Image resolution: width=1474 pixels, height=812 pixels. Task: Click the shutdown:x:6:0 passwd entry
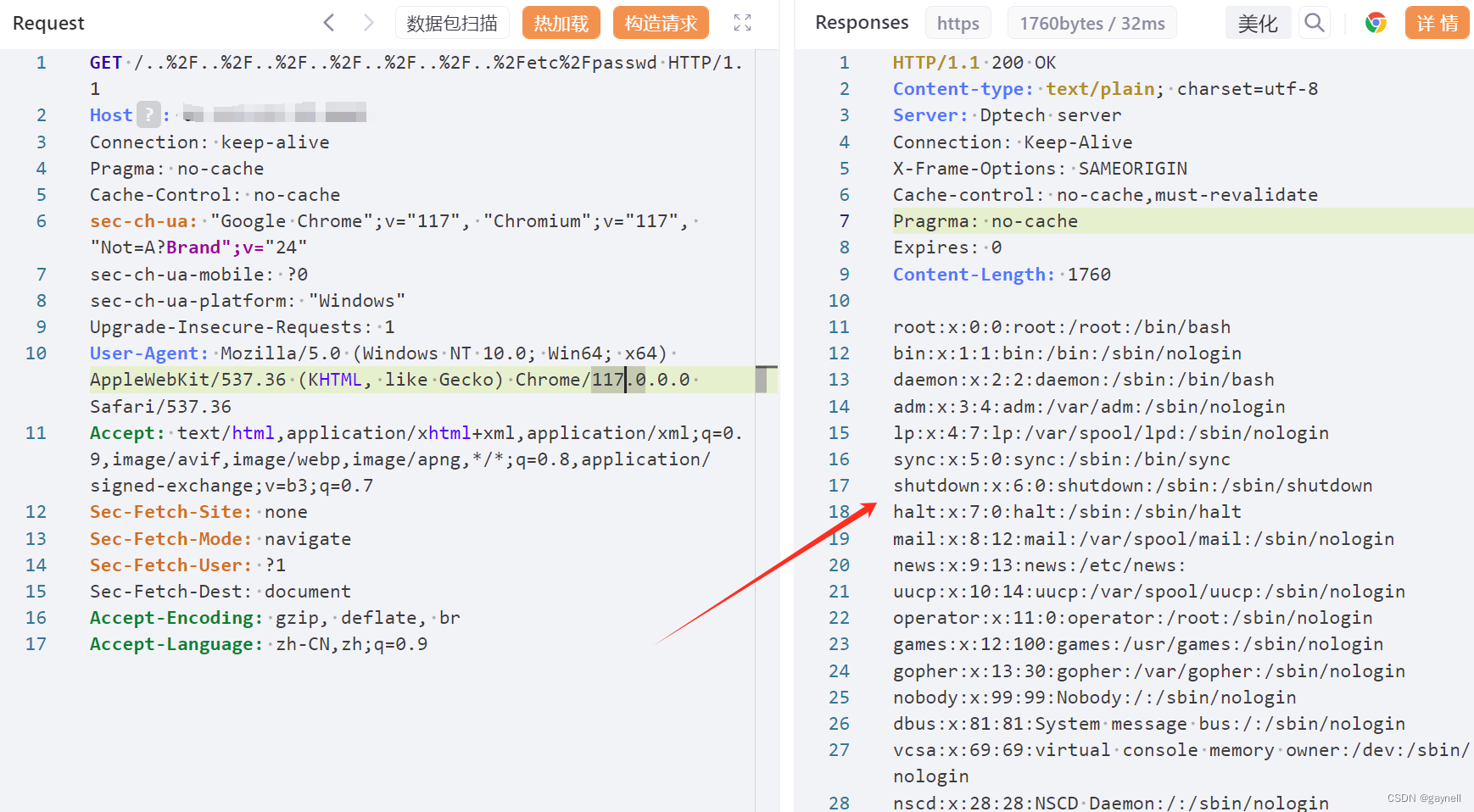[1132, 485]
